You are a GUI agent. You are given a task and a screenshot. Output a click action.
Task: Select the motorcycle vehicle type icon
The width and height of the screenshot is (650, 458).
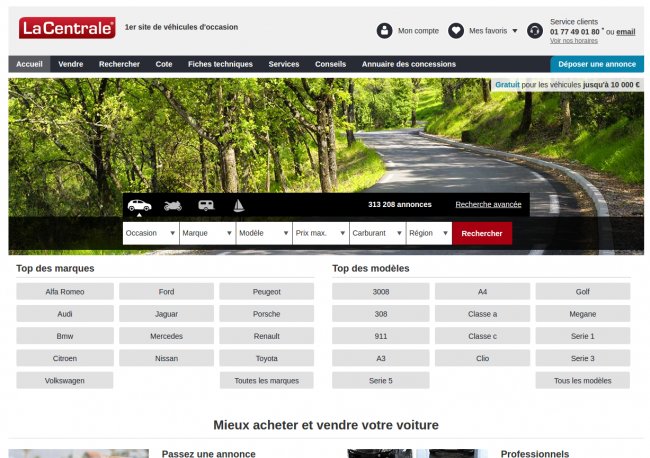[x=173, y=205]
